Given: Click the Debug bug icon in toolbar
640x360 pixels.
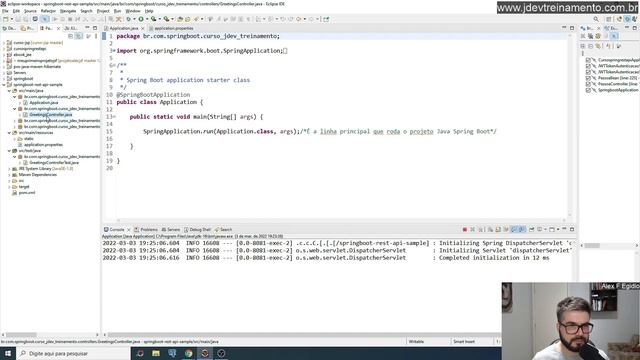Looking at the screenshot, I should coord(129,19).
